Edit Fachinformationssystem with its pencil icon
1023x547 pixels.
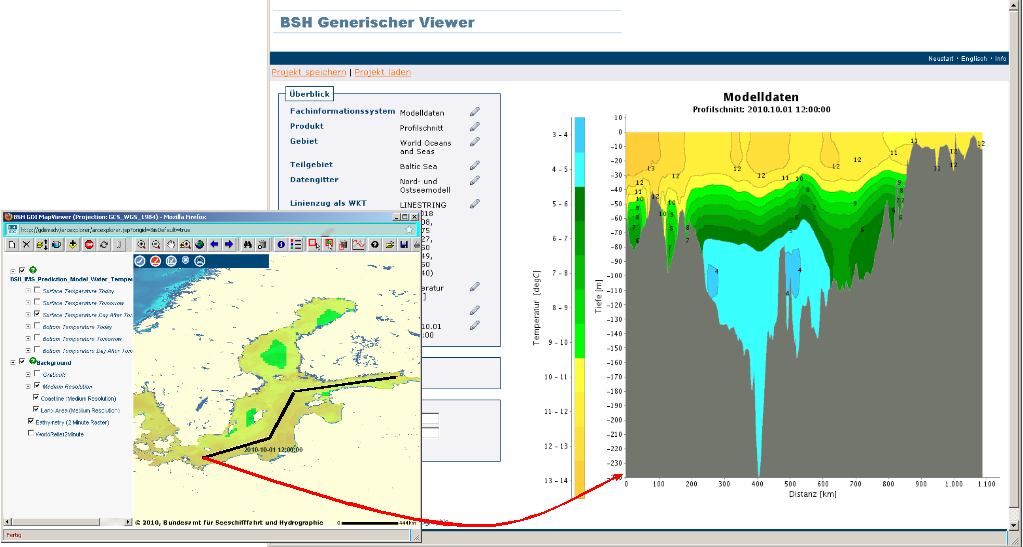475,112
